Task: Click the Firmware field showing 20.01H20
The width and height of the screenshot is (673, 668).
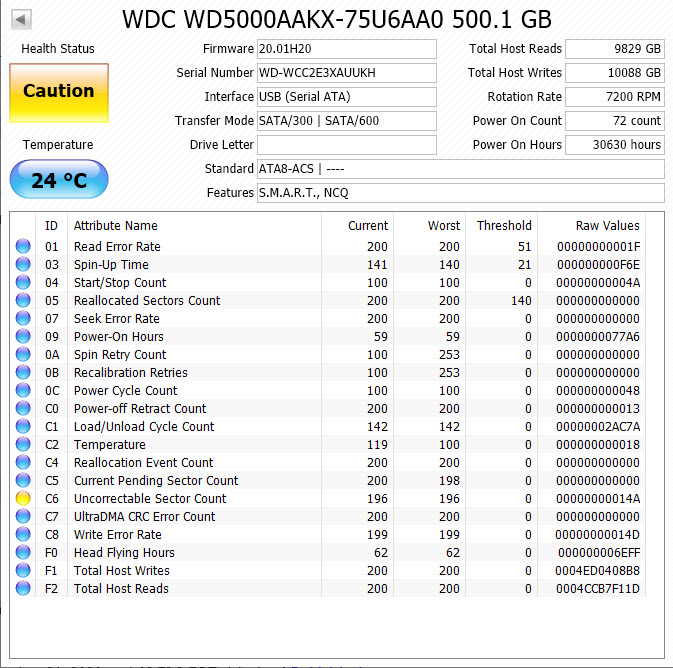Action: coord(347,49)
